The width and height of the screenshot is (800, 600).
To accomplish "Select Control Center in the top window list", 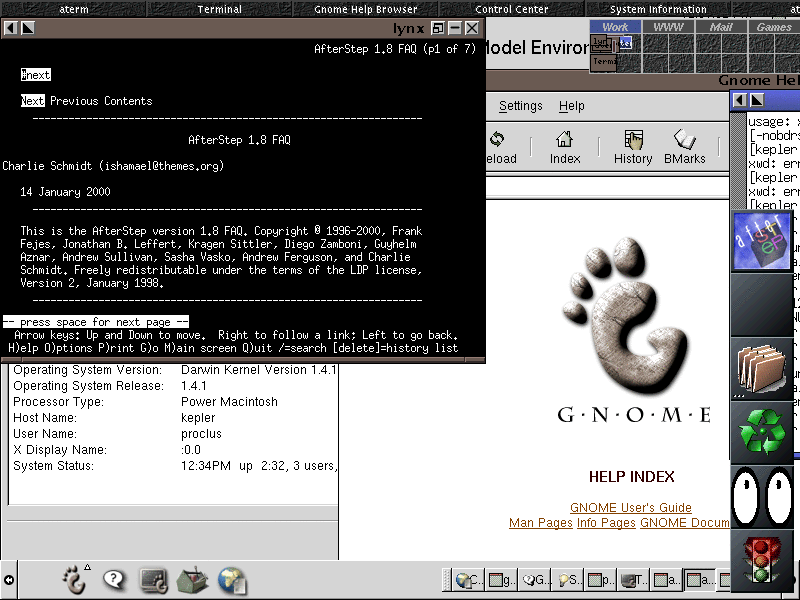I will tap(512, 9).
